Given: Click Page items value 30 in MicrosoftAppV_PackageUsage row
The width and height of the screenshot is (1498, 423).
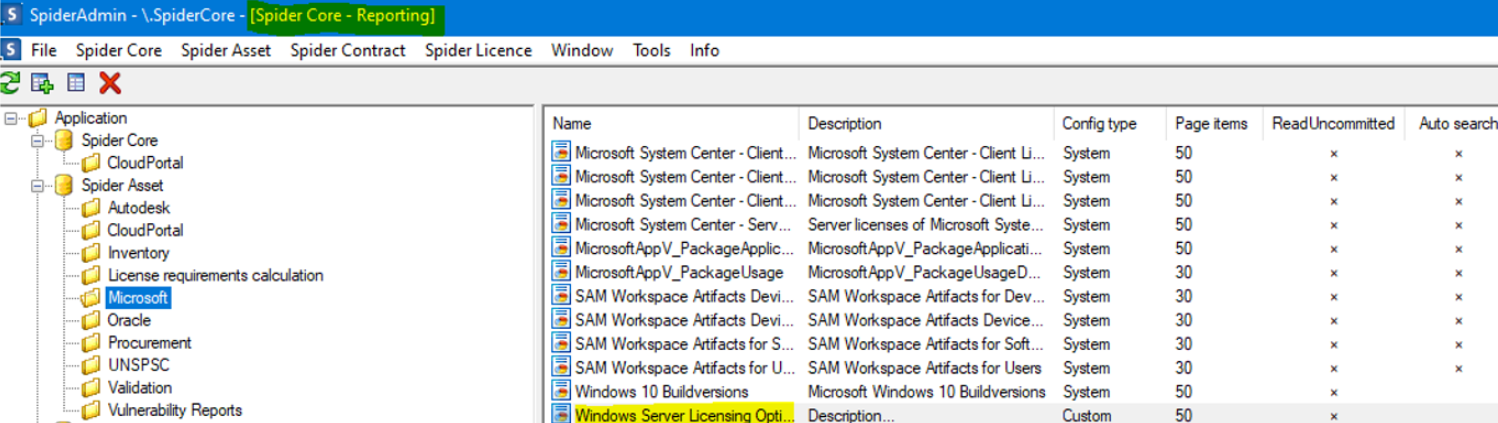Looking at the screenshot, I should coord(1184,272).
